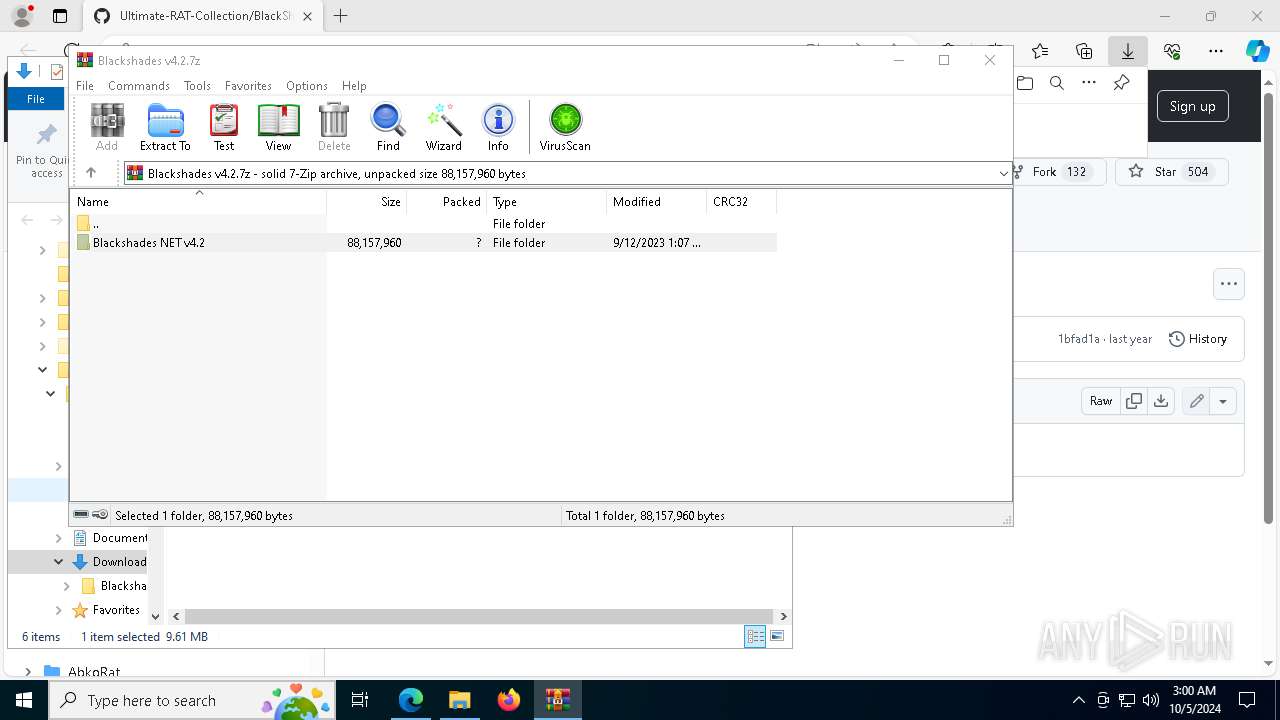1280x720 pixels.
Task: Open the File menu in WinRAR
Action: pos(85,86)
